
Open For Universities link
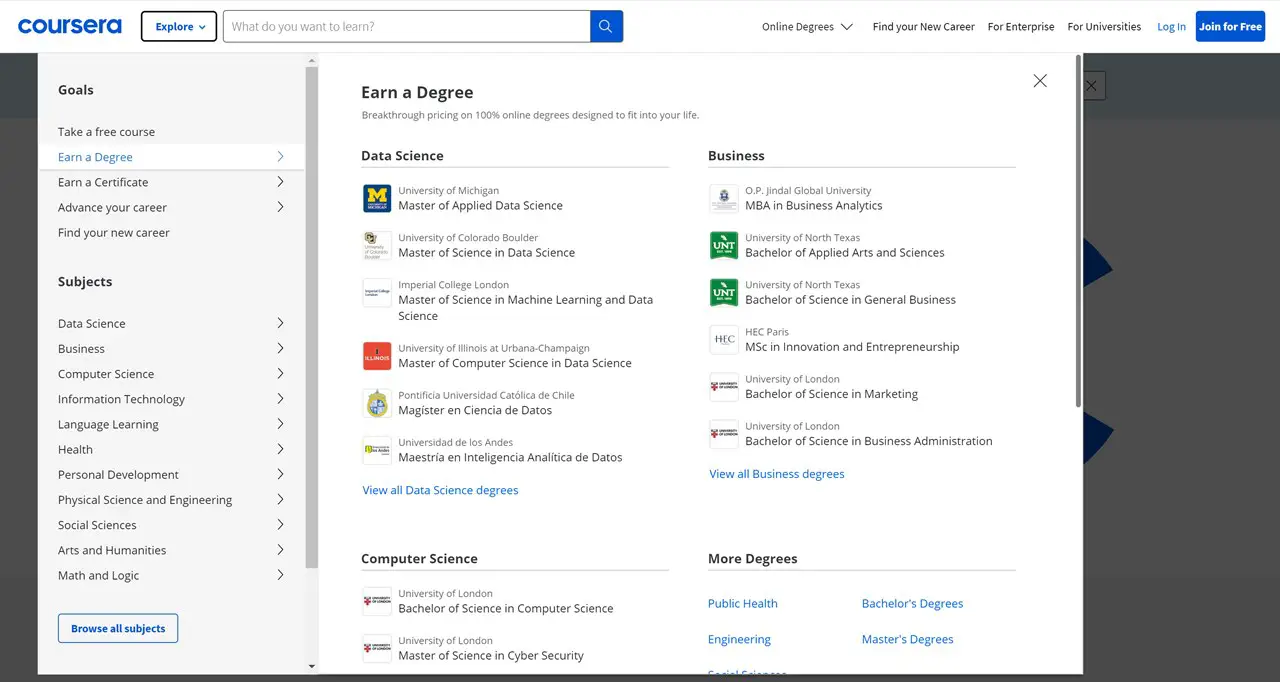click(x=1104, y=27)
